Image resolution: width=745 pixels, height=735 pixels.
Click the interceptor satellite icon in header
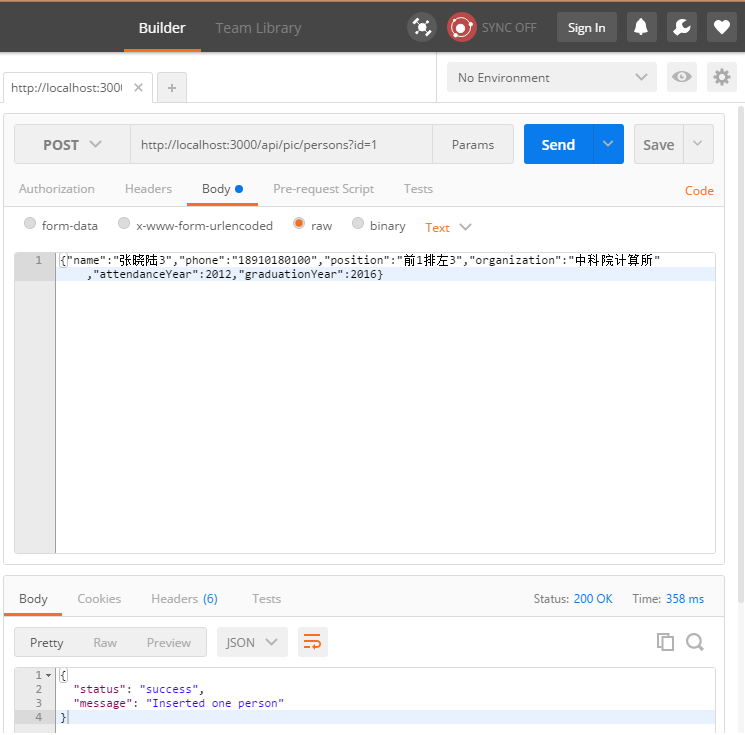click(422, 27)
